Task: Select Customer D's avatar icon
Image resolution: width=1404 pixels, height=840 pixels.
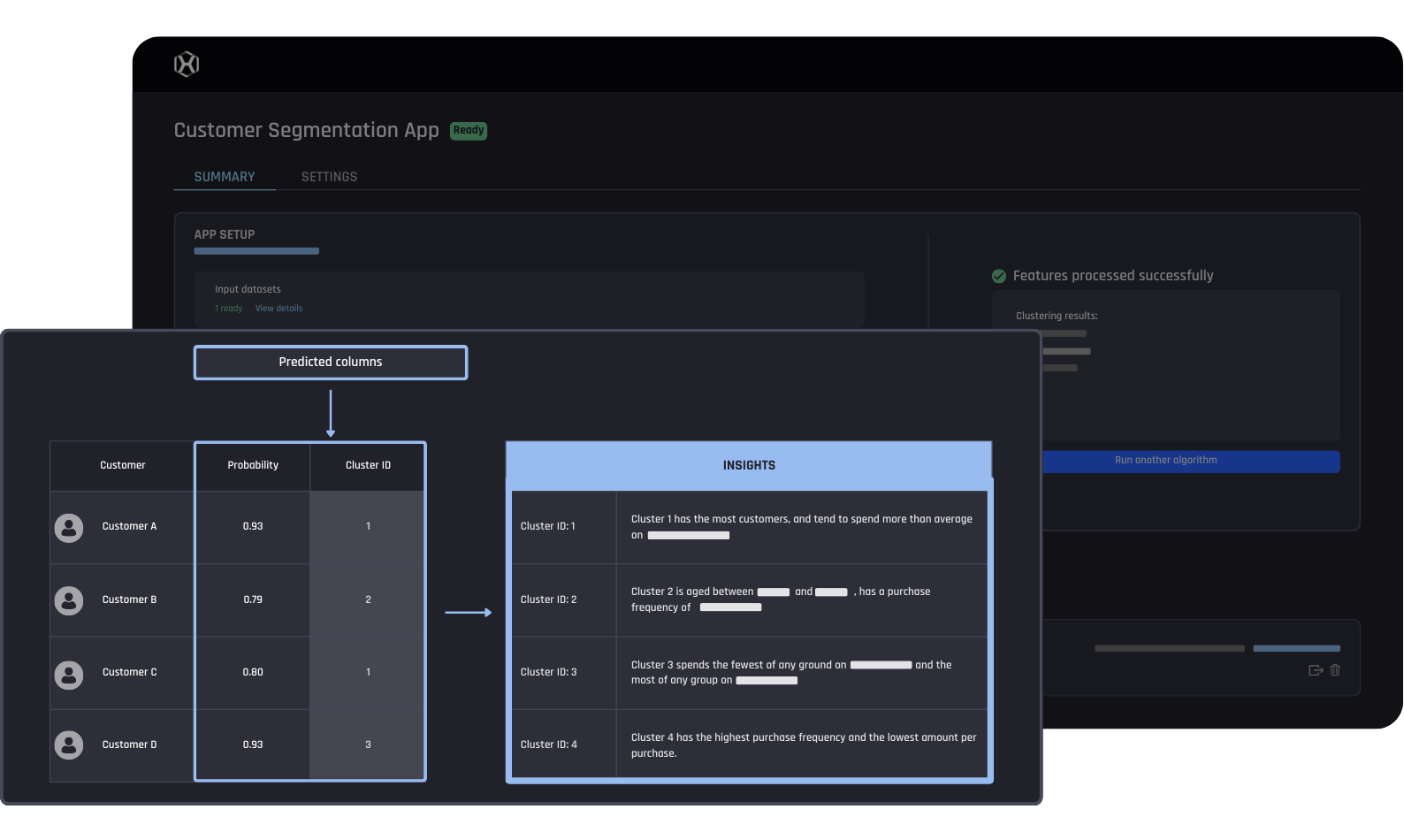Action: click(69, 745)
